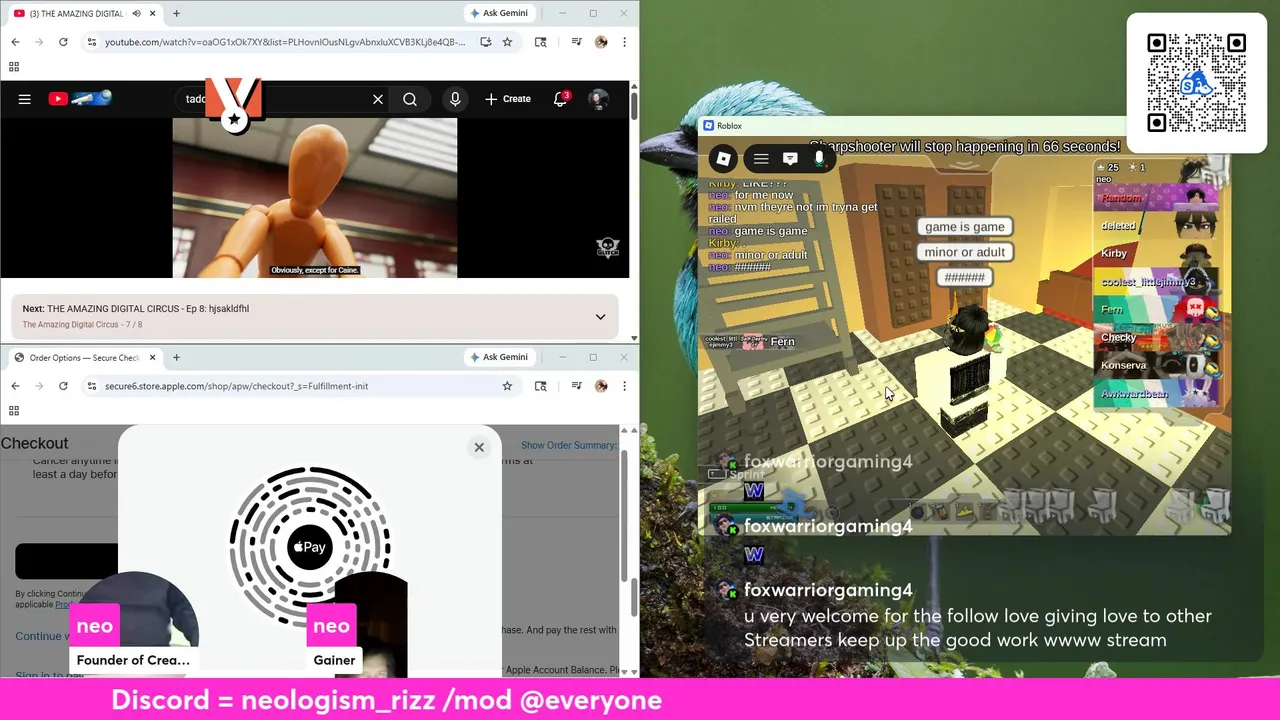Click the 'minor or adult' chat bubble
1280x720 pixels.
[964, 252]
